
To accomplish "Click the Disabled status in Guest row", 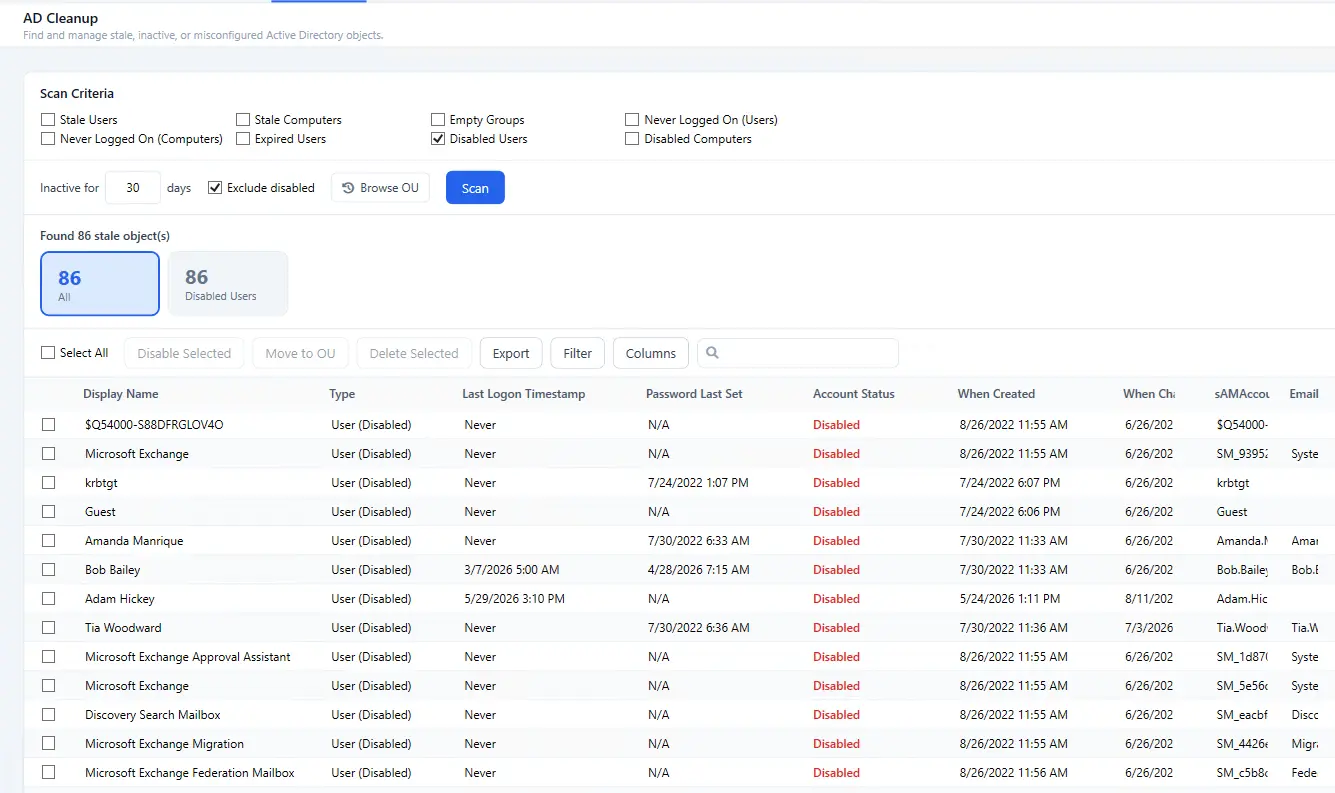I will (x=836, y=512).
